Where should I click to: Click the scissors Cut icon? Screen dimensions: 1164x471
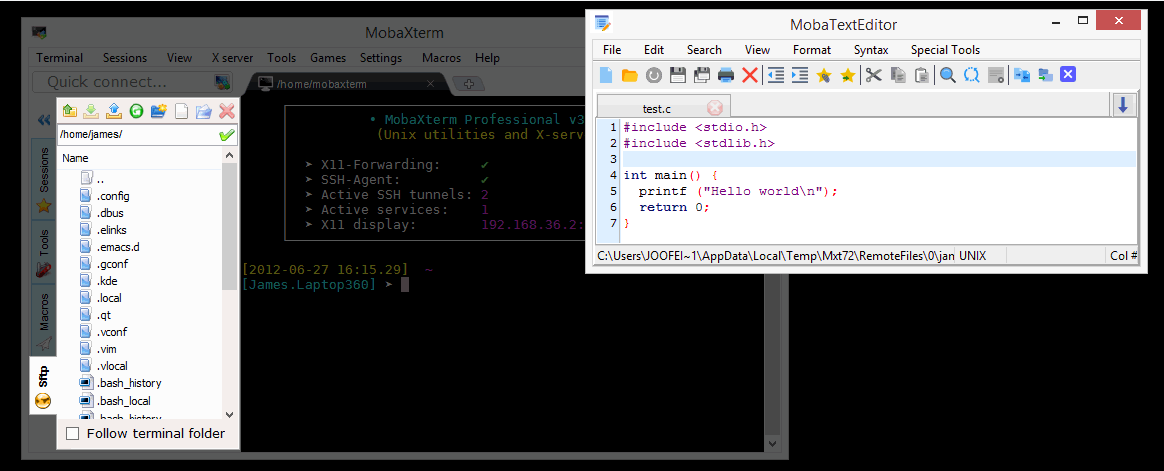[x=873, y=75]
